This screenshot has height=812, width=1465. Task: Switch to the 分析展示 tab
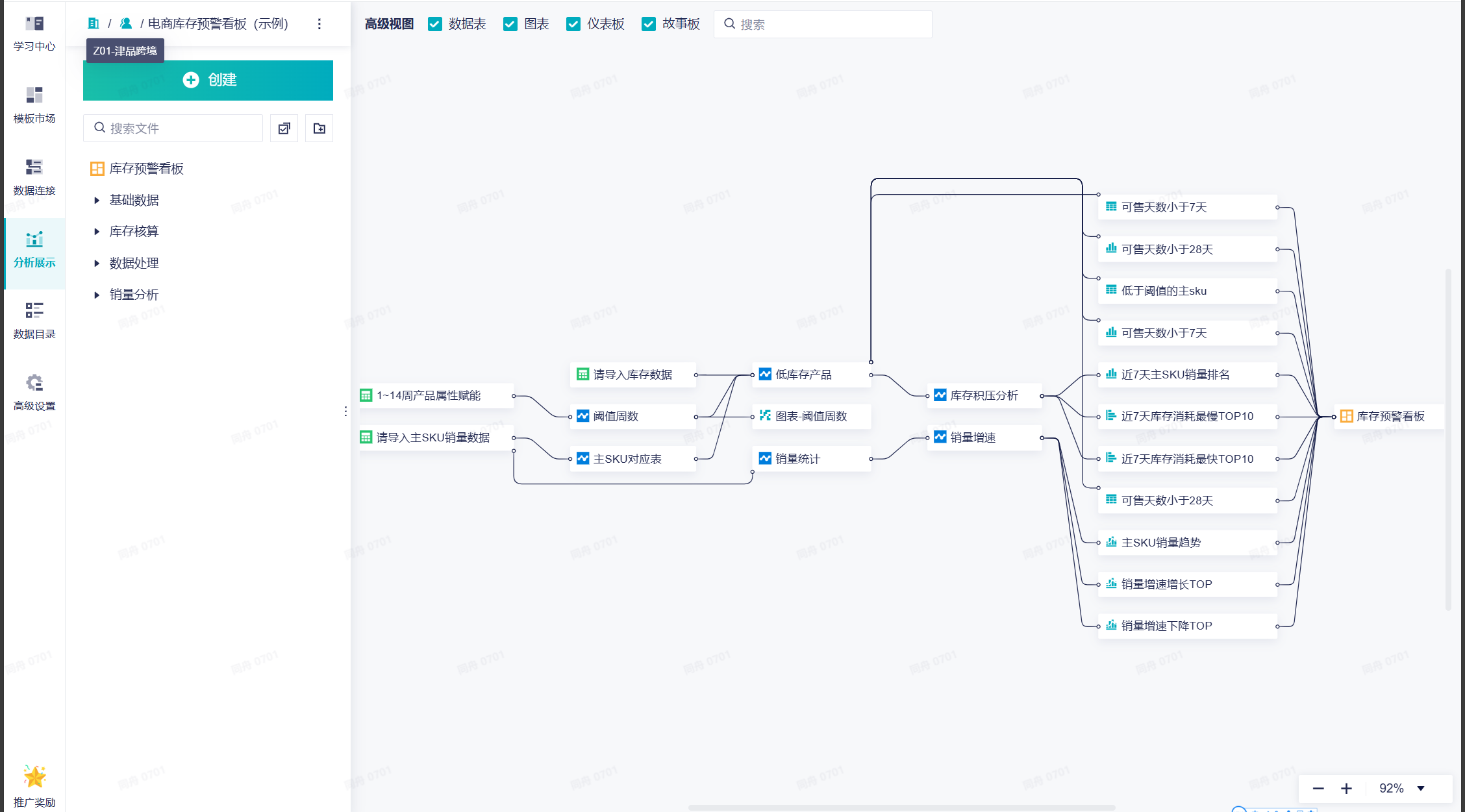(34, 248)
